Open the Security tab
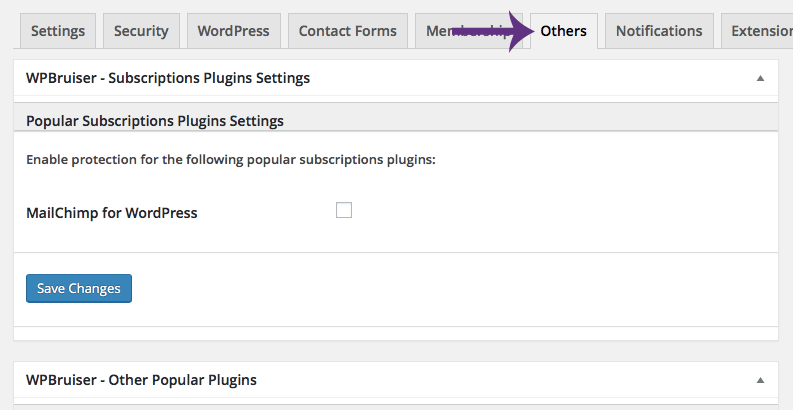The width and height of the screenshot is (793, 410). tap(141, 31)
